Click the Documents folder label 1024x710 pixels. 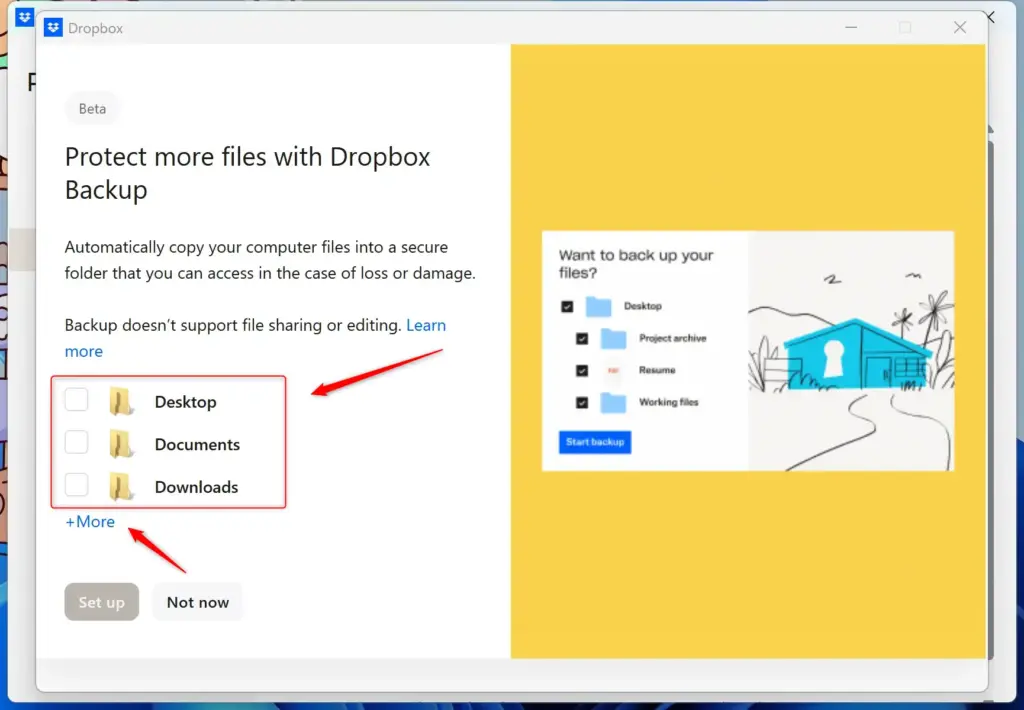coord(197,444)
